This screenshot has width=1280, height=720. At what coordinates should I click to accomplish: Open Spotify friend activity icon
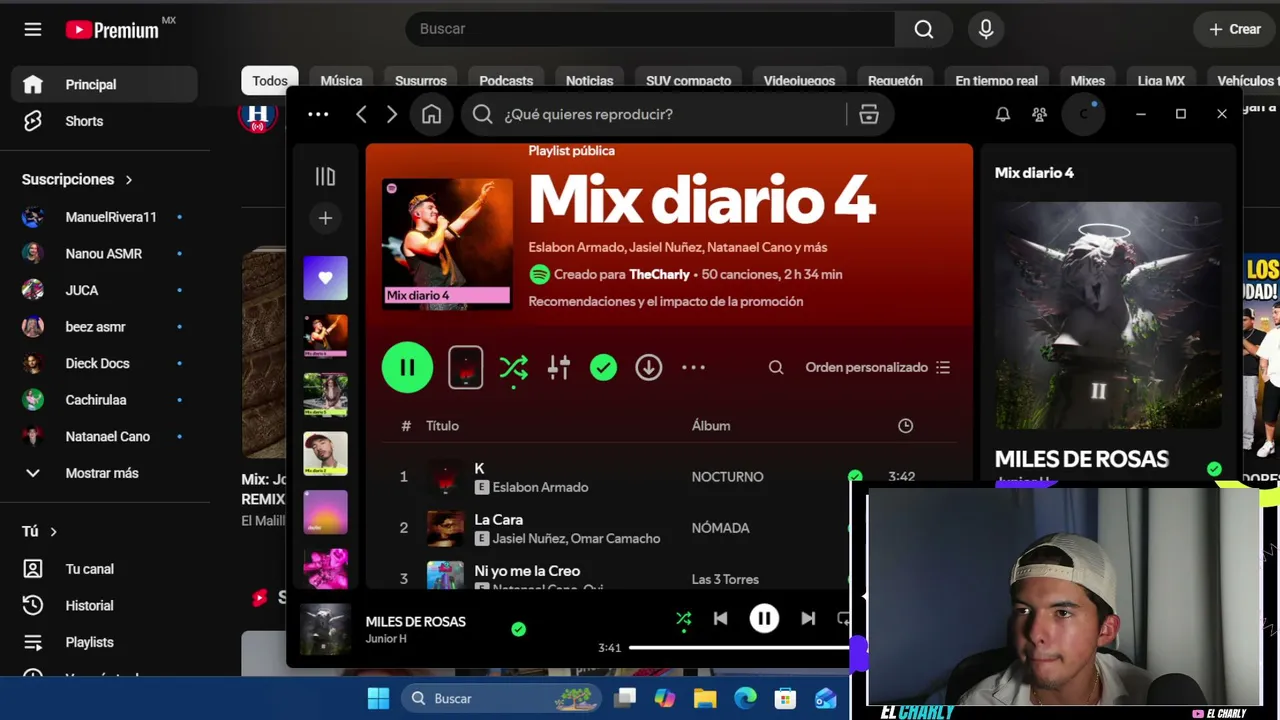tap(1040, 114)
